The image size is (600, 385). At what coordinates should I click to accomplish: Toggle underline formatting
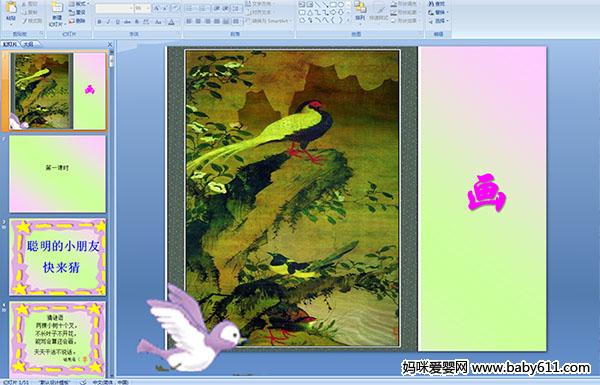pos(117,22)
